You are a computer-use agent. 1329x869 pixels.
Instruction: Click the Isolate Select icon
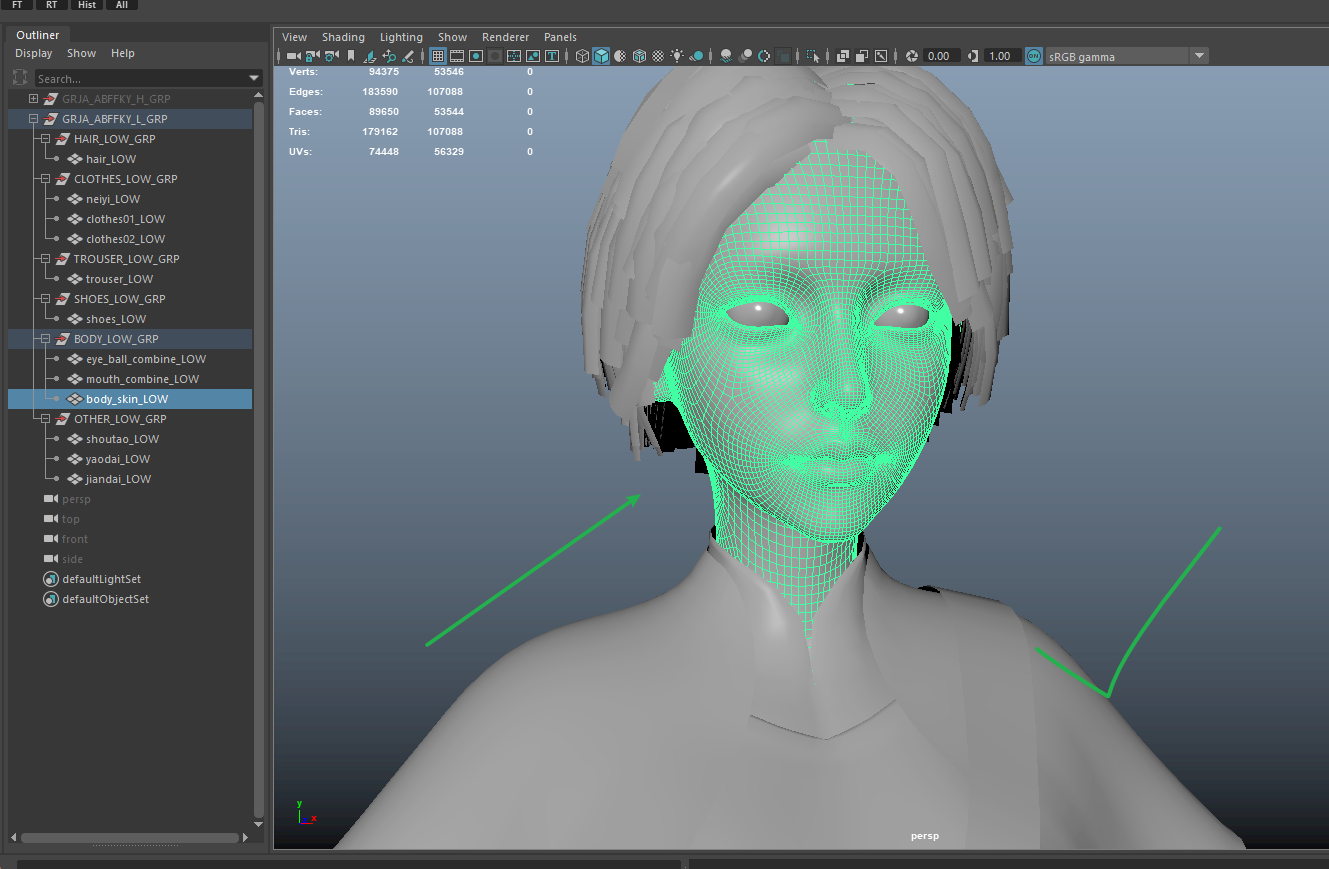pos(813,56)
